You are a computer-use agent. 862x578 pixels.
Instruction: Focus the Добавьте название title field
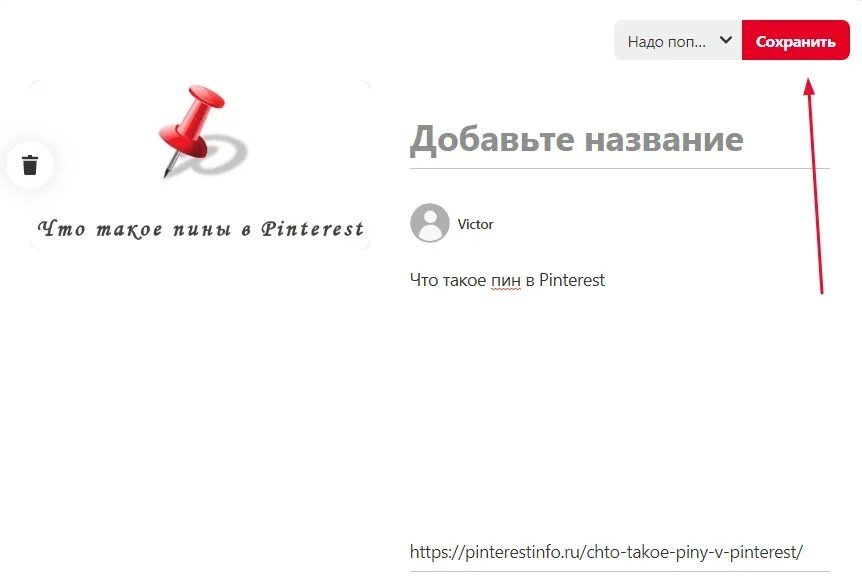pyautogui.click(x=620, y=139)
